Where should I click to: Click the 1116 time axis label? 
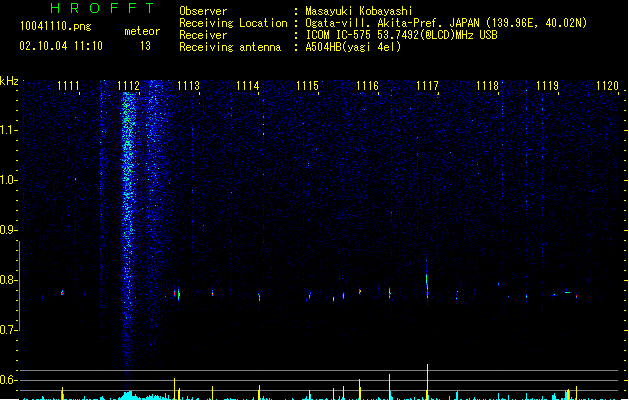[367, 86]
